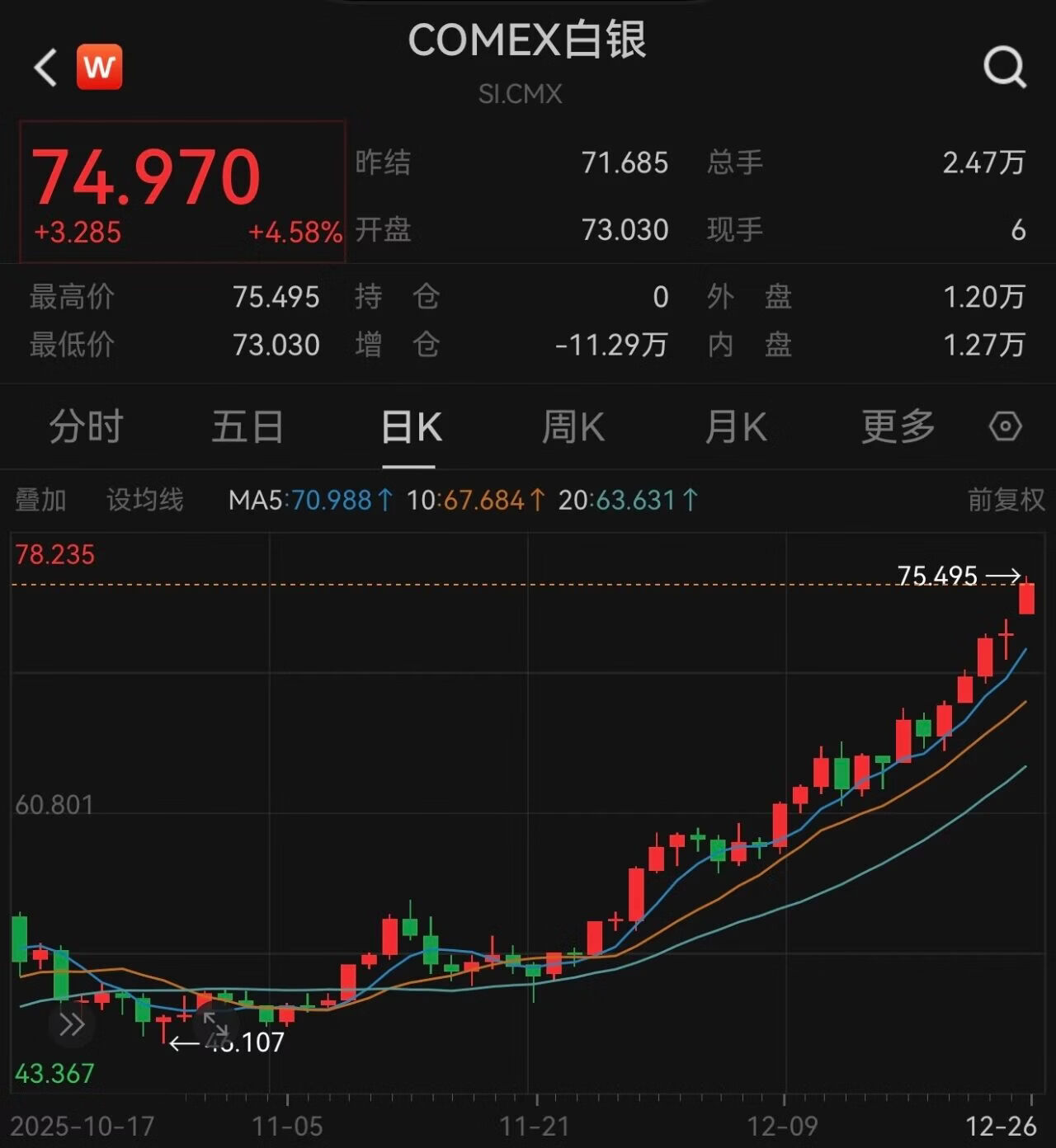The width and height of the screenshot is (1056, 1148).
Task: Tap the MA10 value 67.684
Action: 483,500
